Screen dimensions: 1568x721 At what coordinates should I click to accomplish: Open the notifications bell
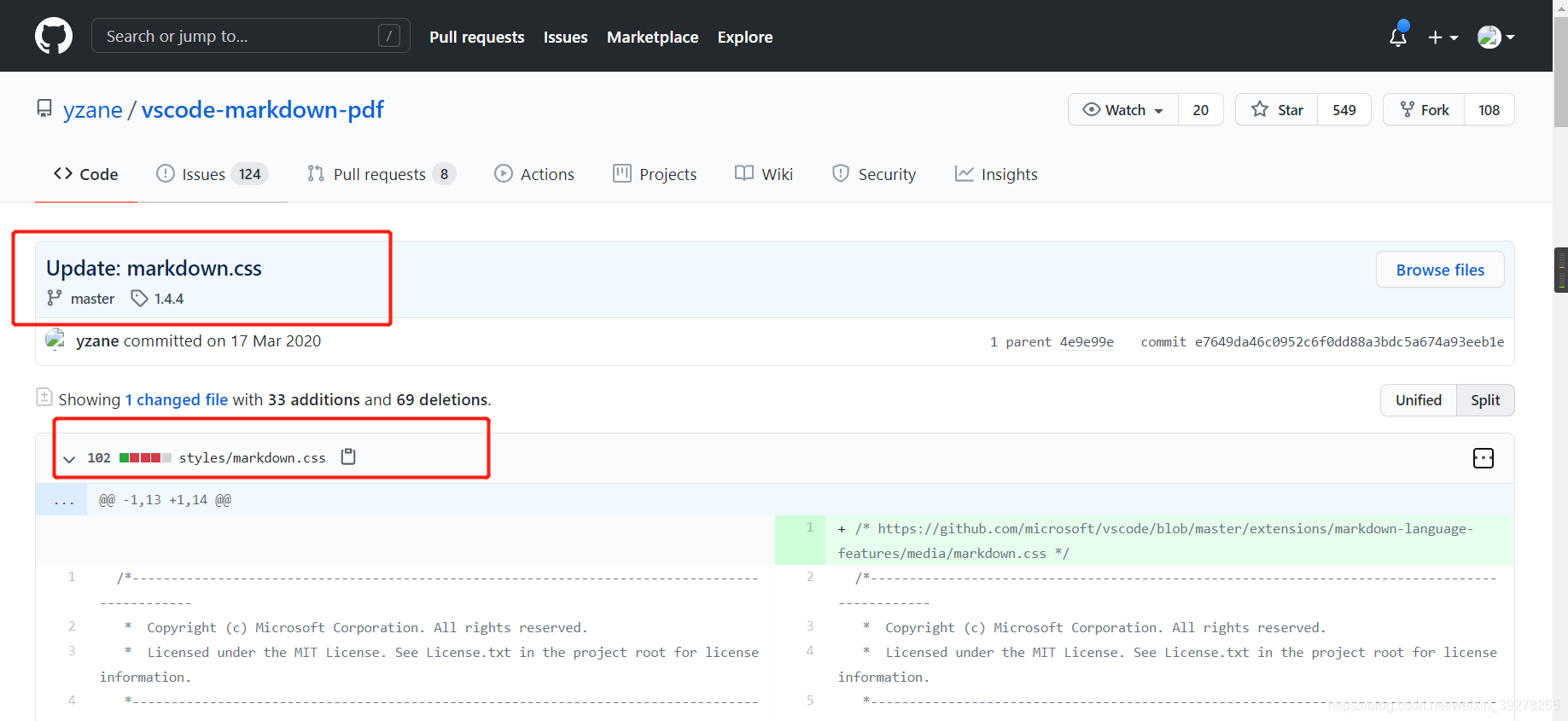point(1398,37)
